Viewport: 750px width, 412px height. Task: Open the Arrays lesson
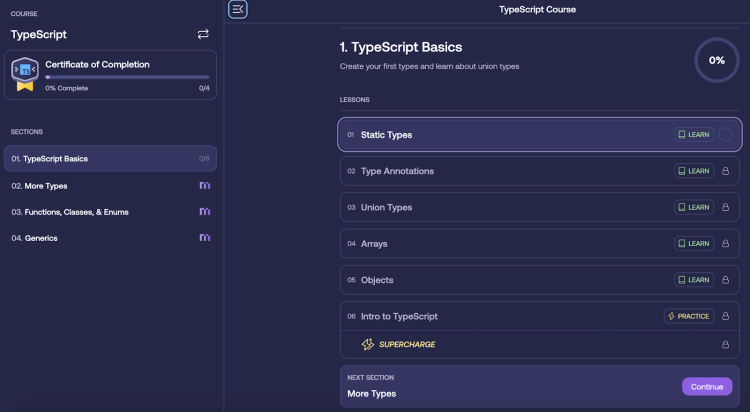click(540, 244)
